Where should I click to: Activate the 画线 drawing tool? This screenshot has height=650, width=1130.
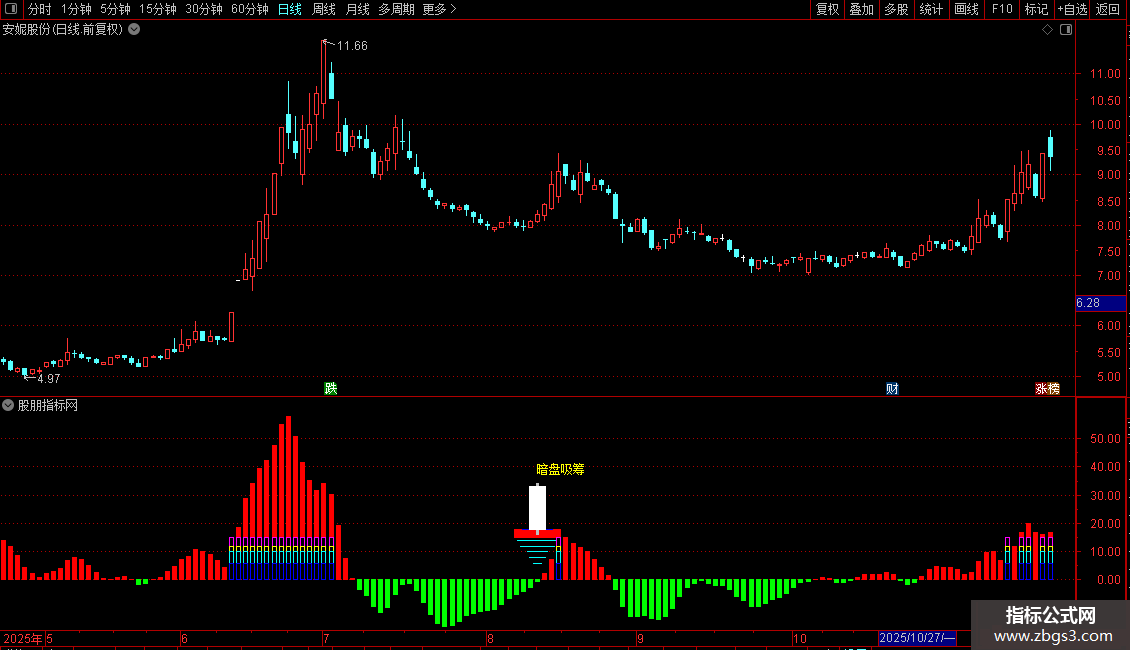pyautogui.click(x=966, y=9)
